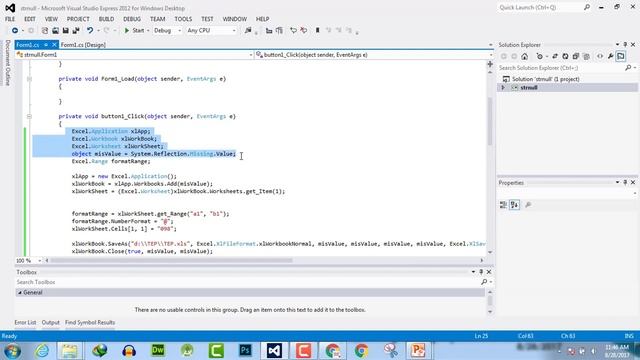Click the Categorized view icon in Properties
This screenshot has height=360, width=640.
(x=503, y=205)
